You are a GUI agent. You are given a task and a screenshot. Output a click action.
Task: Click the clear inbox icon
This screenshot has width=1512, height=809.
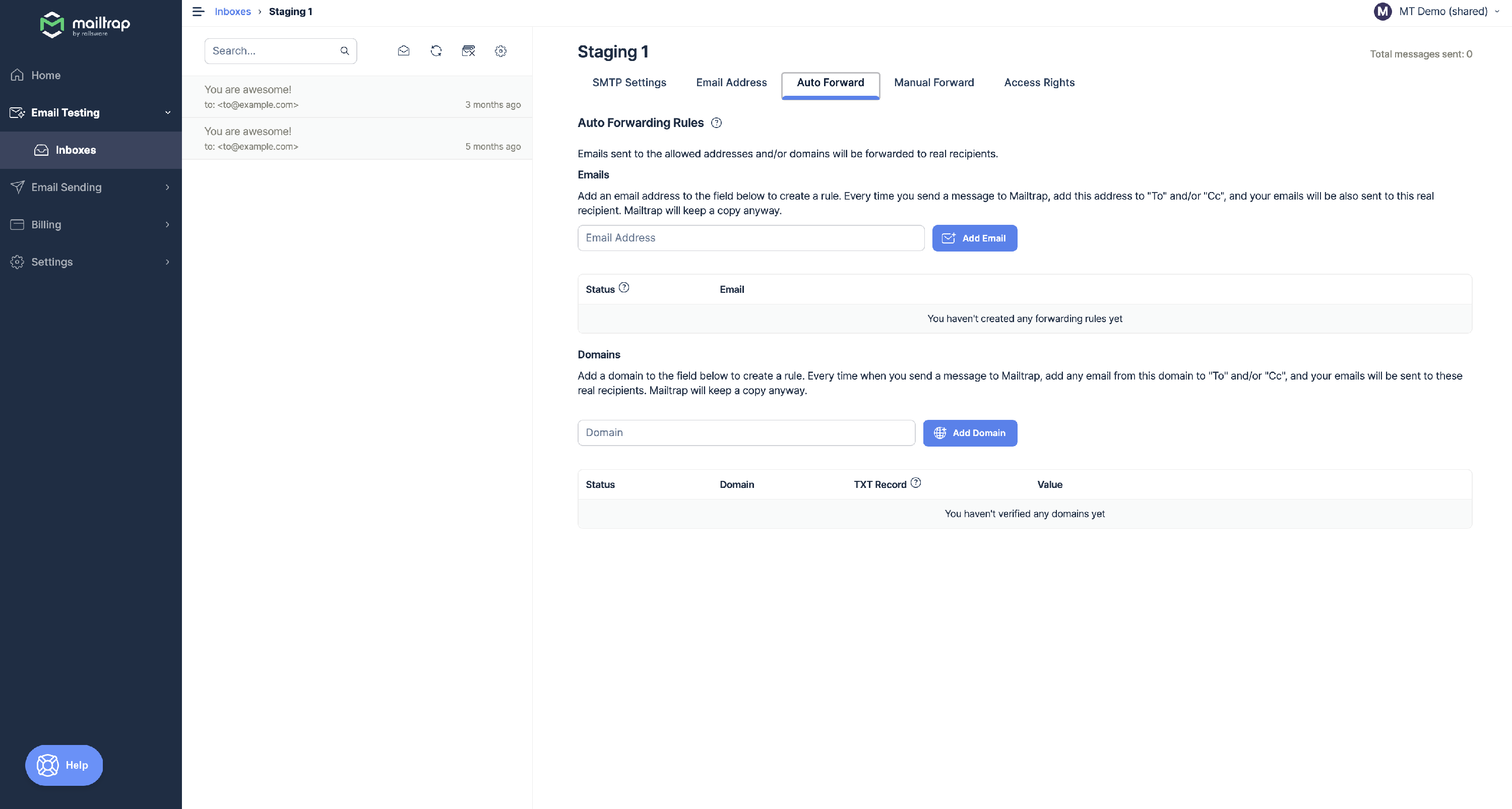coord(468,51)
